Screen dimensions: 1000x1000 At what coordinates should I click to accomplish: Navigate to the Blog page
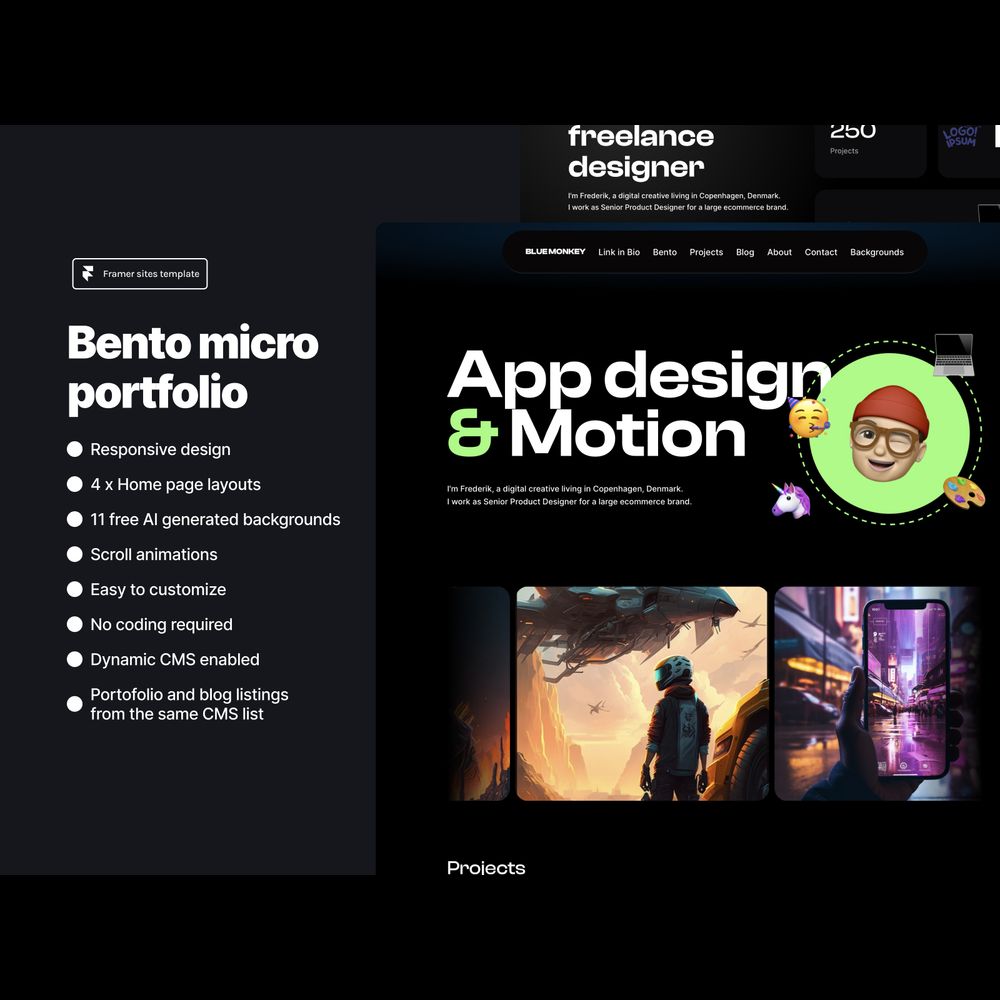click(745, 252)
